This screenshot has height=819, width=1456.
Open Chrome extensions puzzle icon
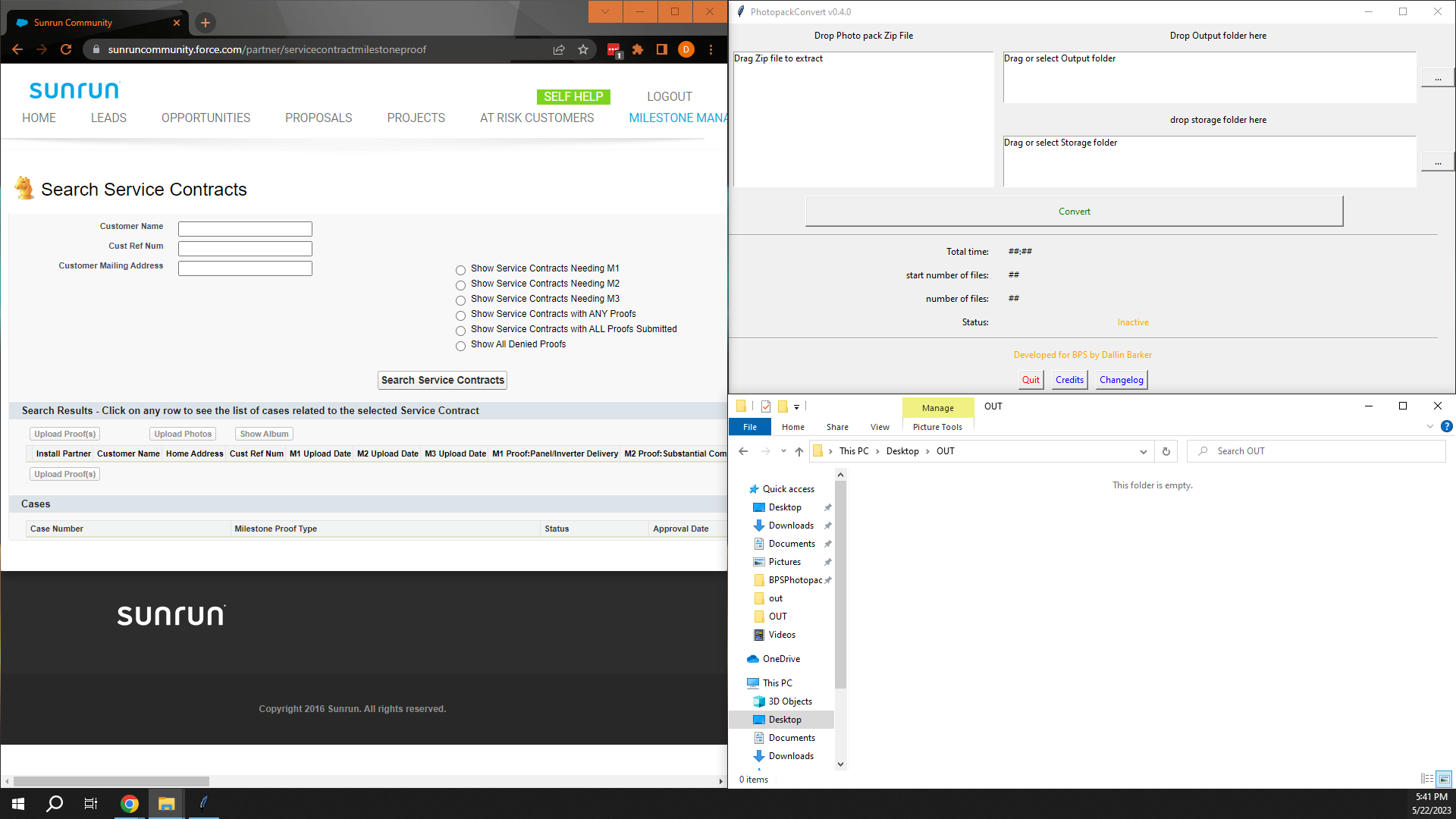point(638,49)
